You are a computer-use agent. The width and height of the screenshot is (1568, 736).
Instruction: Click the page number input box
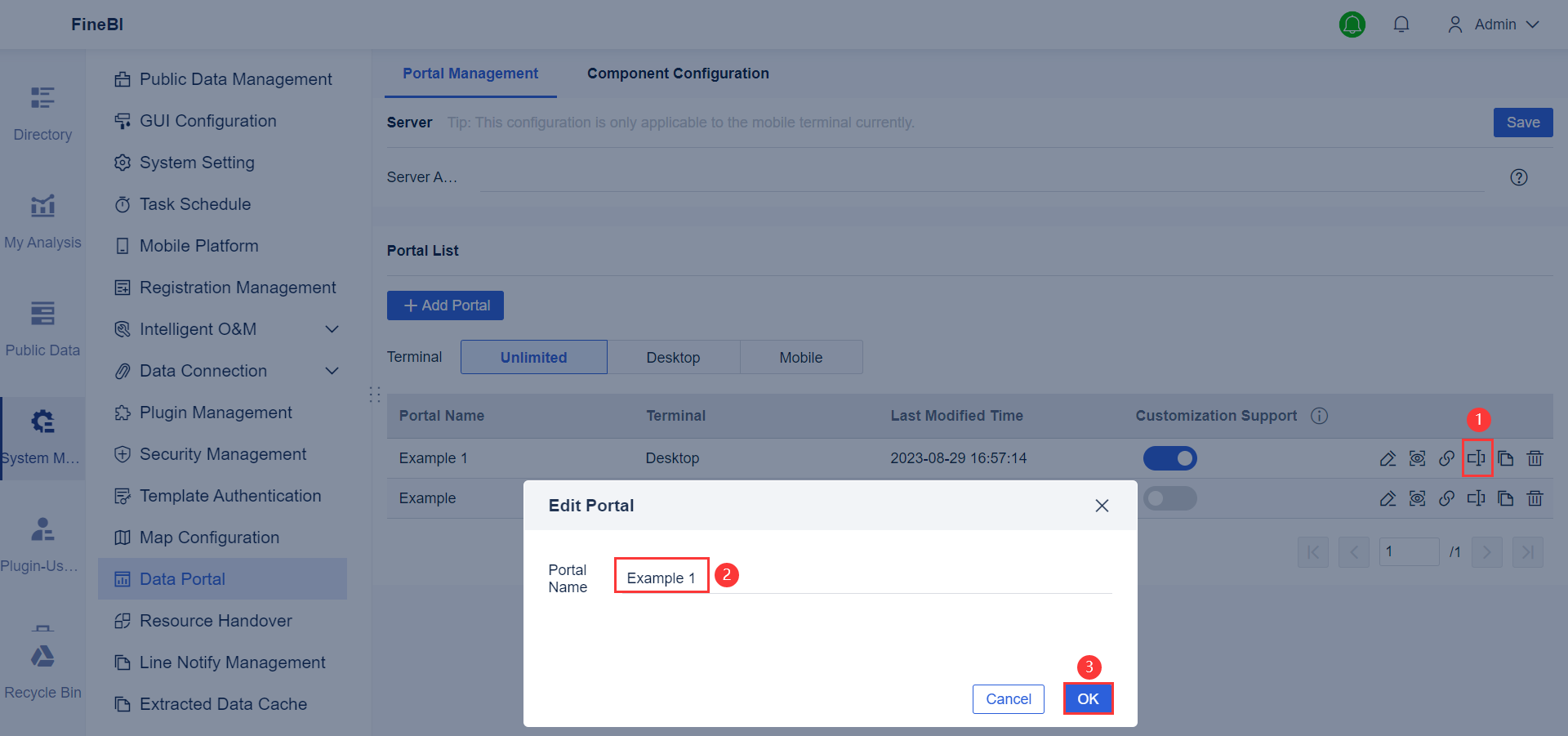click(1409, 552)
